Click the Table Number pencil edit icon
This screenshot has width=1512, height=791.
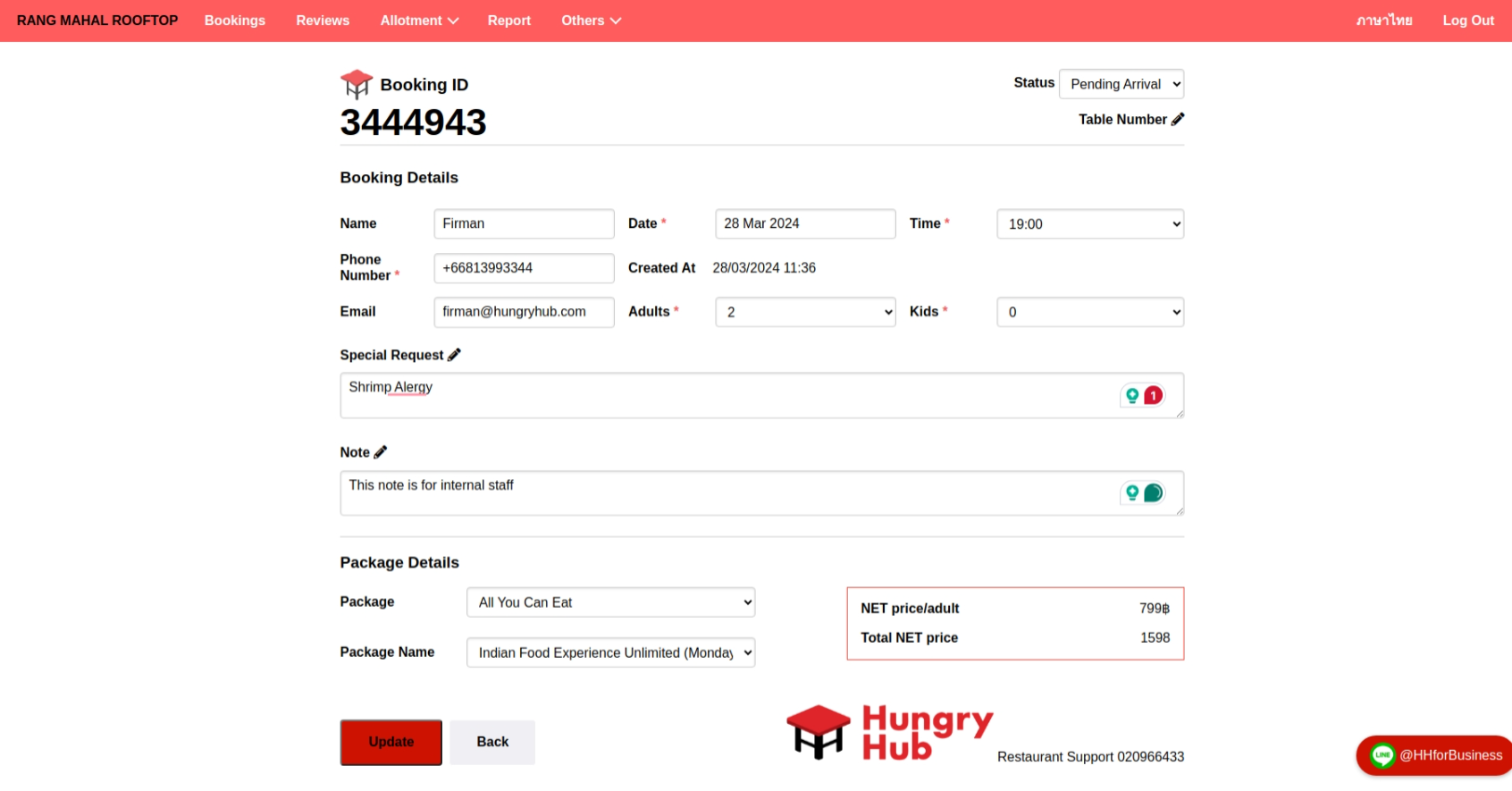point(1178,119)
